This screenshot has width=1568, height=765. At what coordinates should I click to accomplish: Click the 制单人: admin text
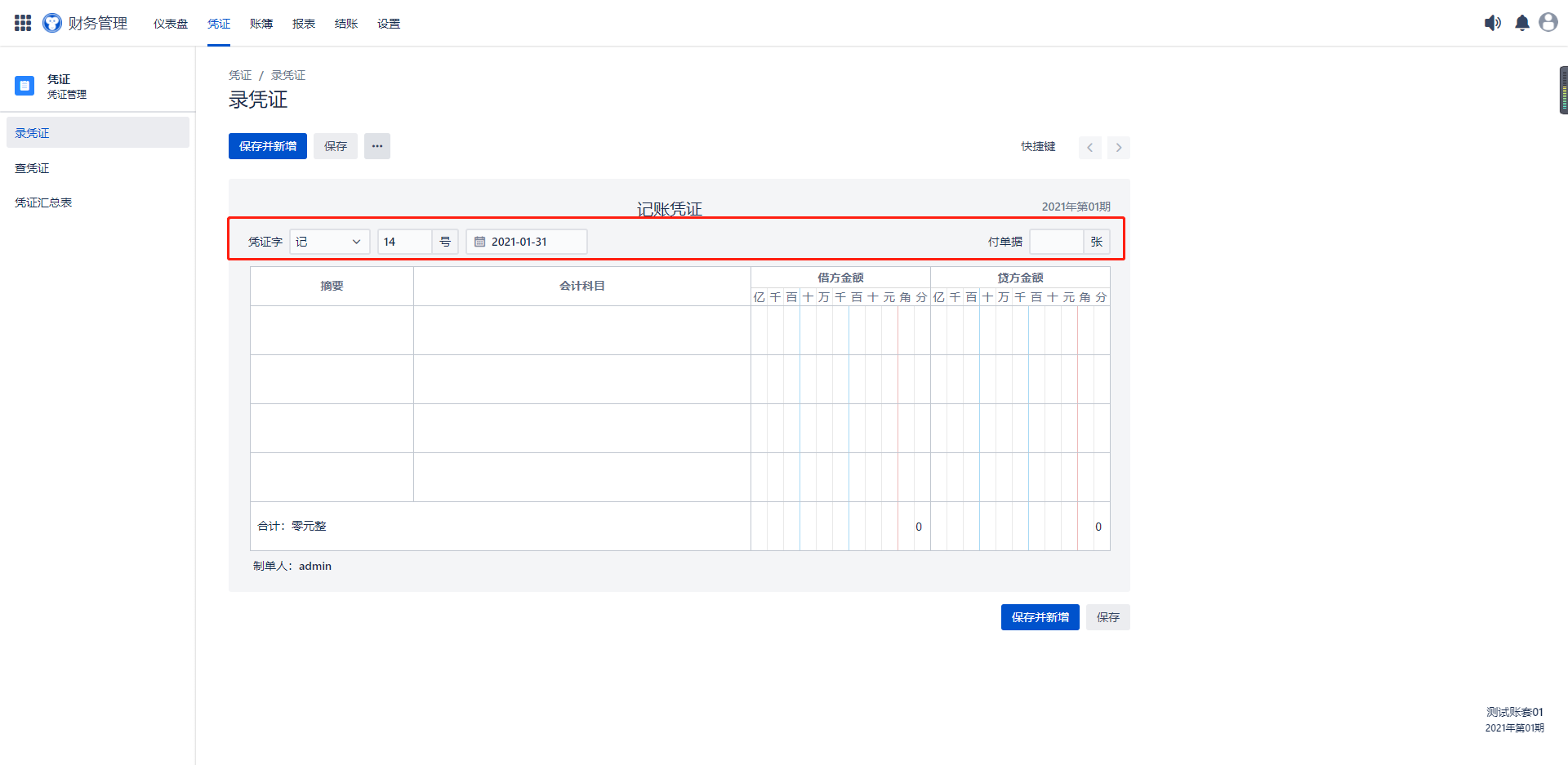tap(292, 566)
